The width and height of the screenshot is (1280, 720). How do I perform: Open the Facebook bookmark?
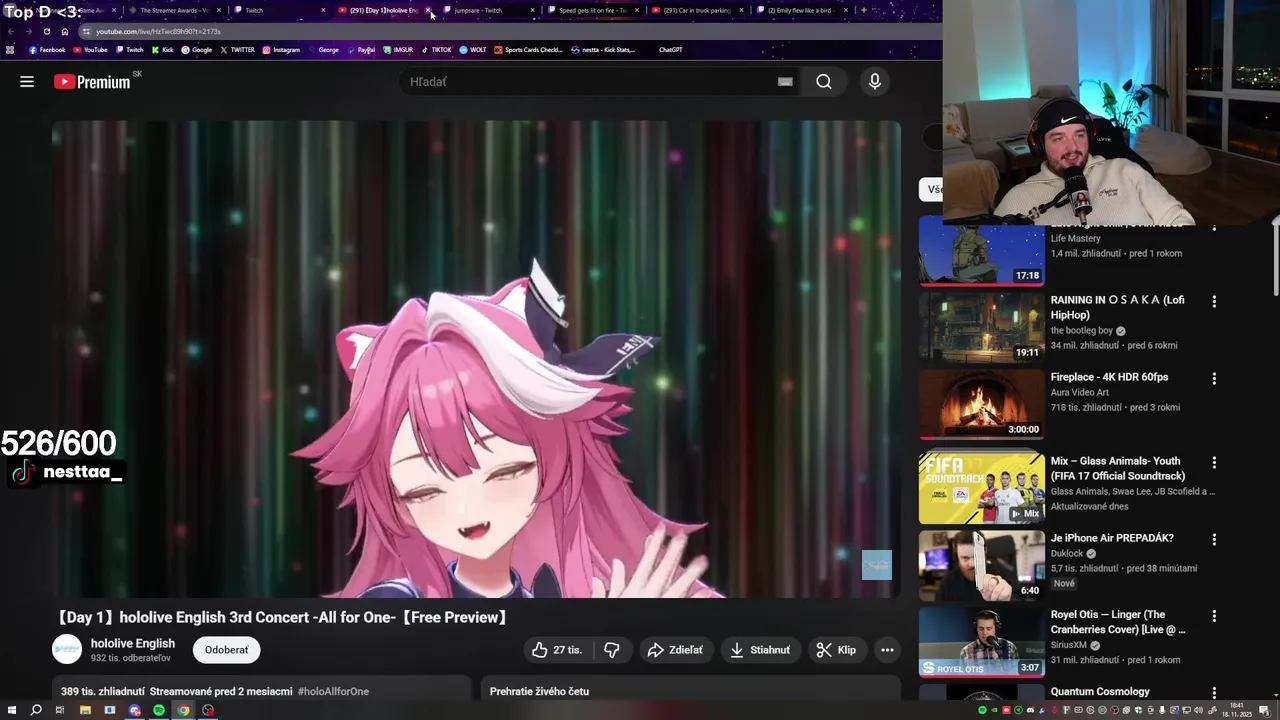point(47,50)
